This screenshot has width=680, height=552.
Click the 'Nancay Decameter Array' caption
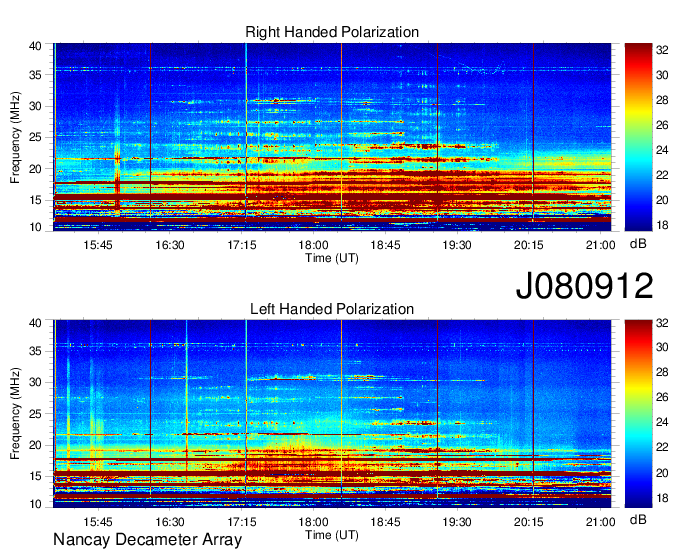pyautogui.click(x=147, y=540)
